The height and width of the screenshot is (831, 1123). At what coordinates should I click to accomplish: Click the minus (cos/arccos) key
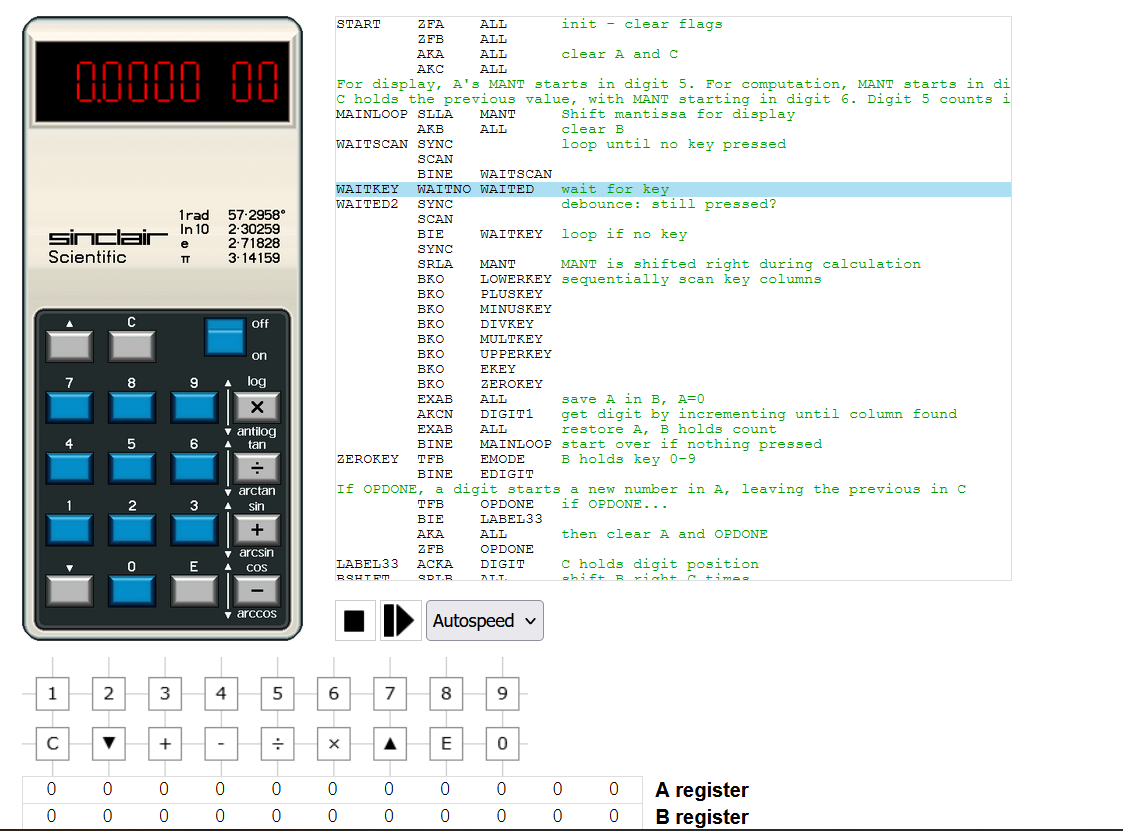(x=257, y=591)
